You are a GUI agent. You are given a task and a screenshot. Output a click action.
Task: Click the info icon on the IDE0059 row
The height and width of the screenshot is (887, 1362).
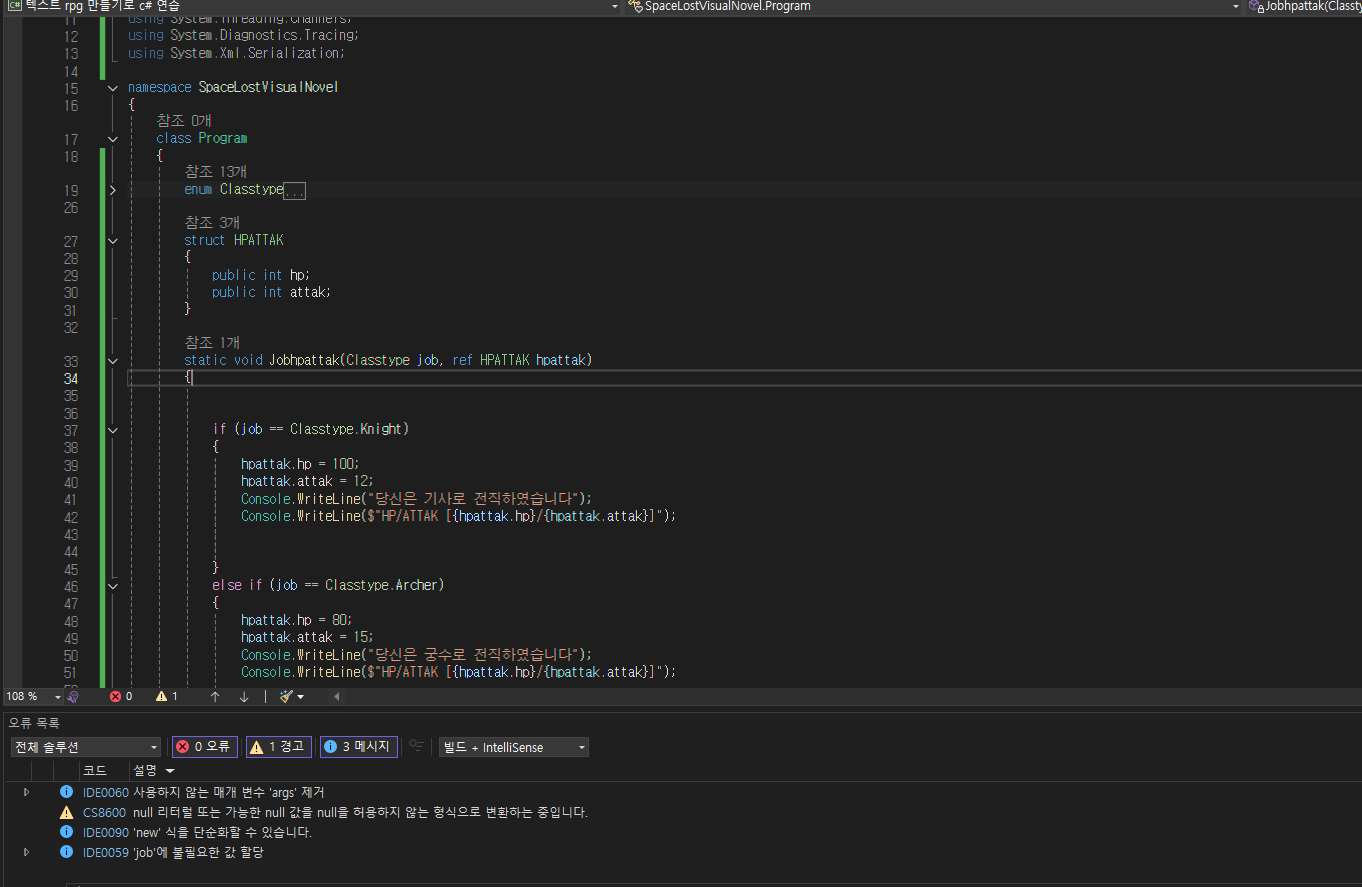pos(67,852)
